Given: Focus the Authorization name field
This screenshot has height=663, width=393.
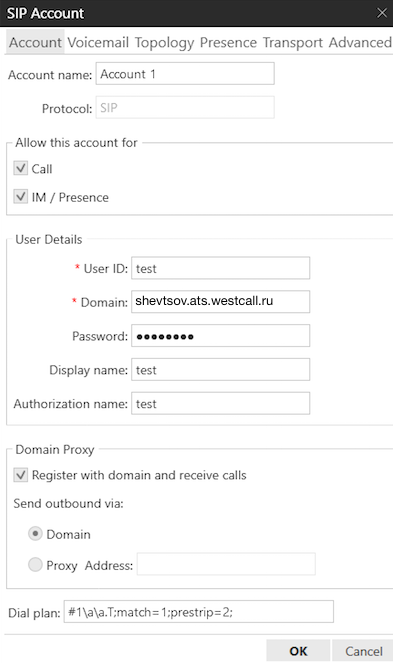Looking at the screenshot, I should click(220, 403).
